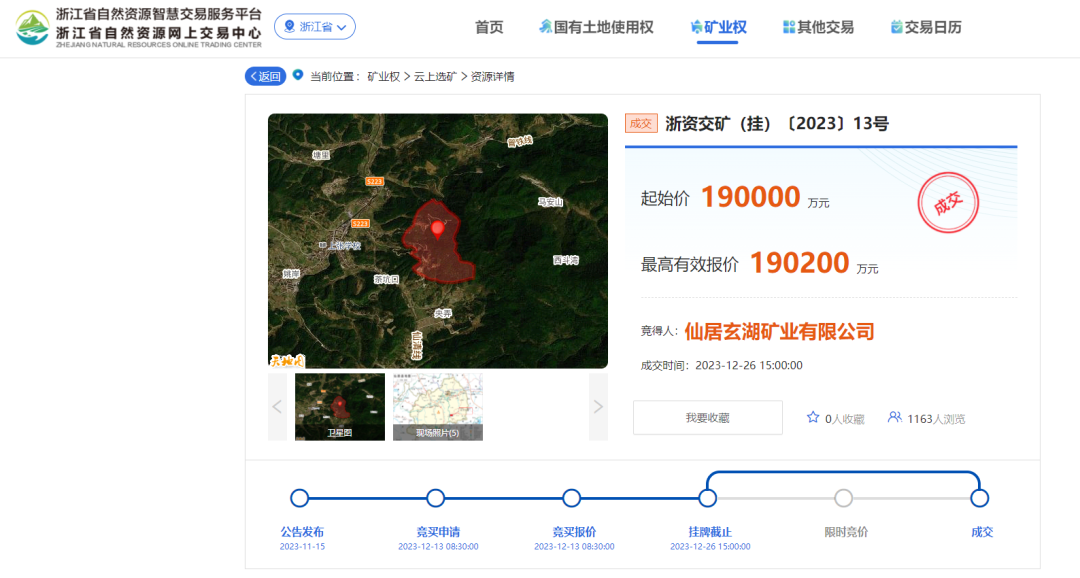Open the 浙江省 region dropdown
The width and height of the screenshot is (1080, 578).
(314, 27)
